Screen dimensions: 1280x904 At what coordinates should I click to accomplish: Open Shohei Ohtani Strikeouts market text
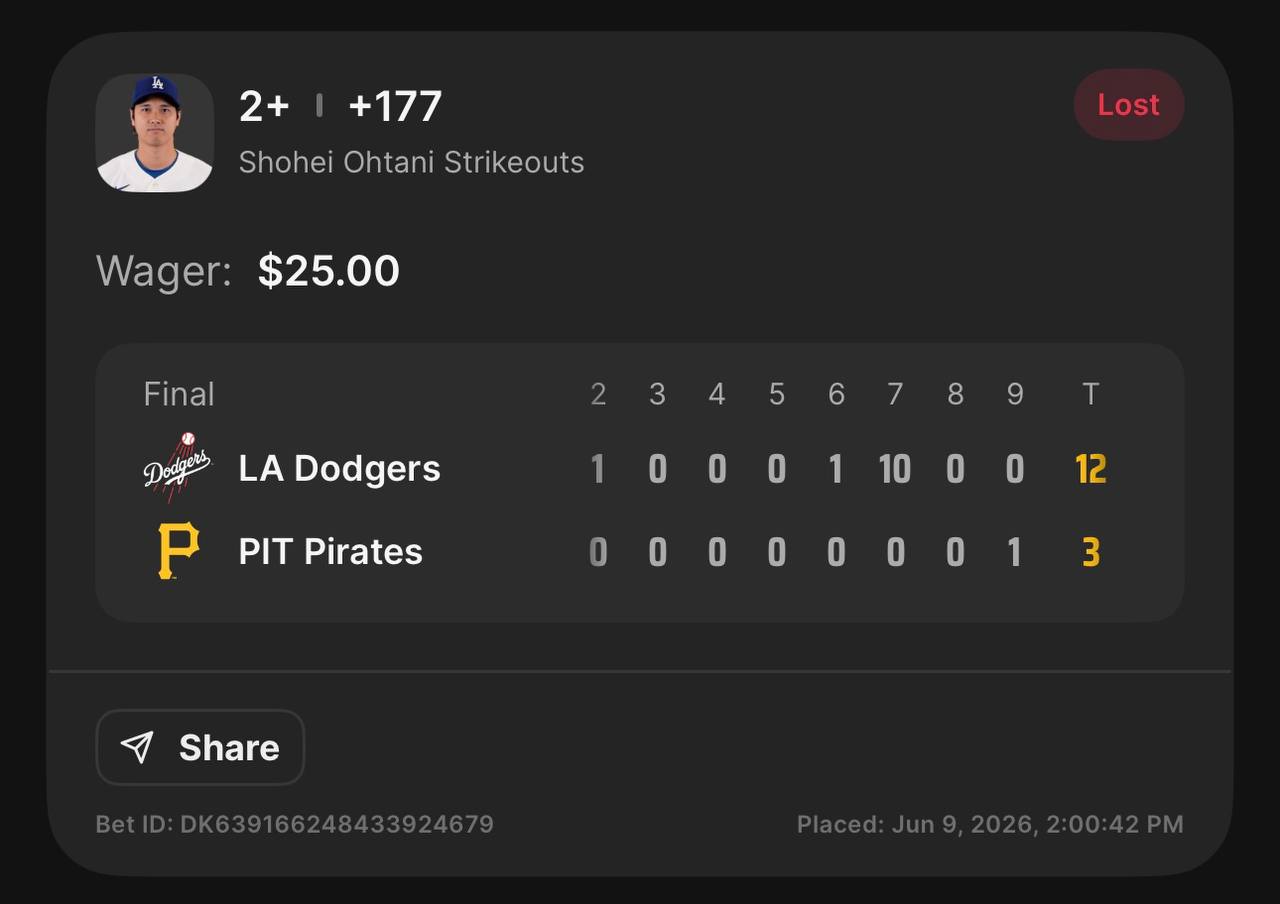411,162
